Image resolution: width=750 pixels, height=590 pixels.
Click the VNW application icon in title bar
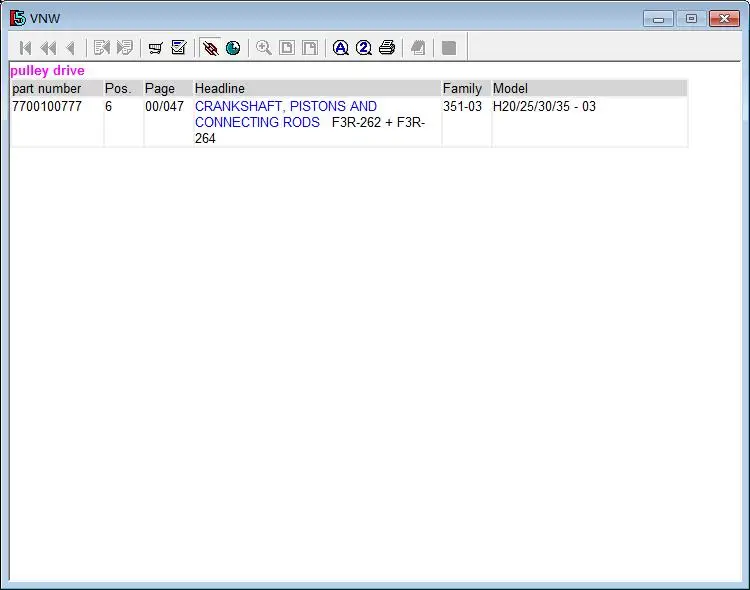click(18, 18)
